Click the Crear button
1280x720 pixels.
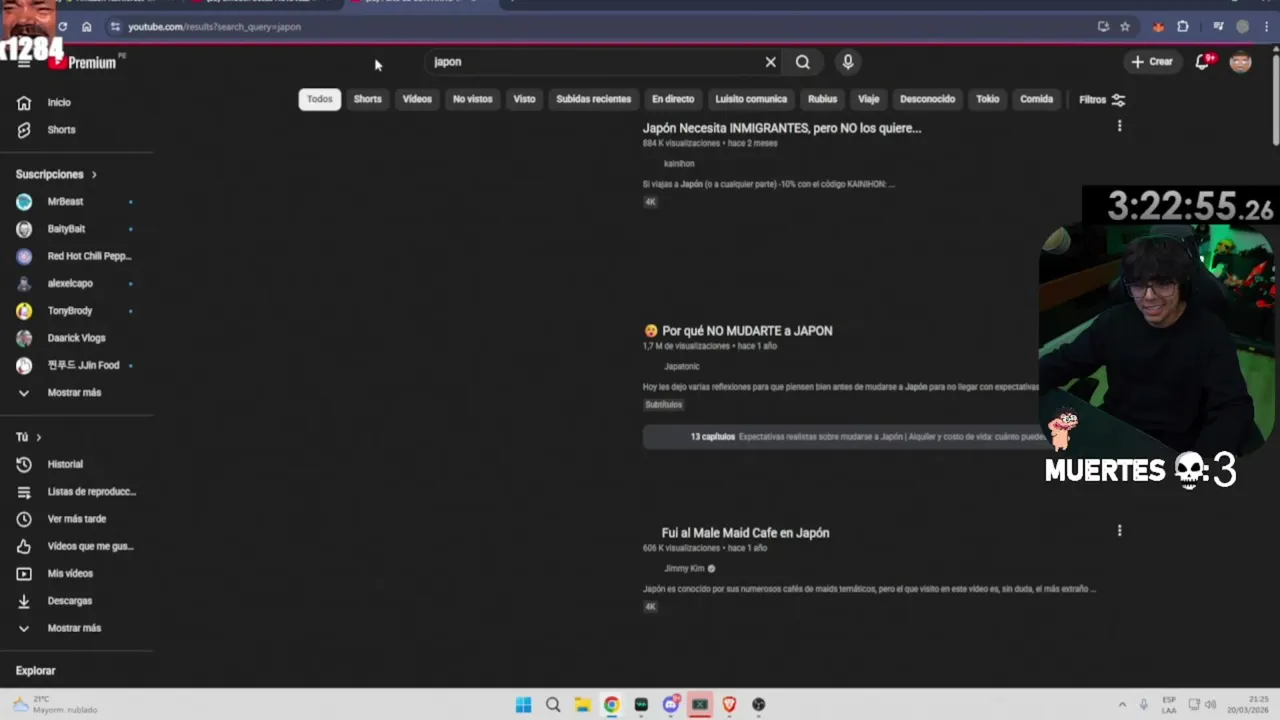(1151, 62)
